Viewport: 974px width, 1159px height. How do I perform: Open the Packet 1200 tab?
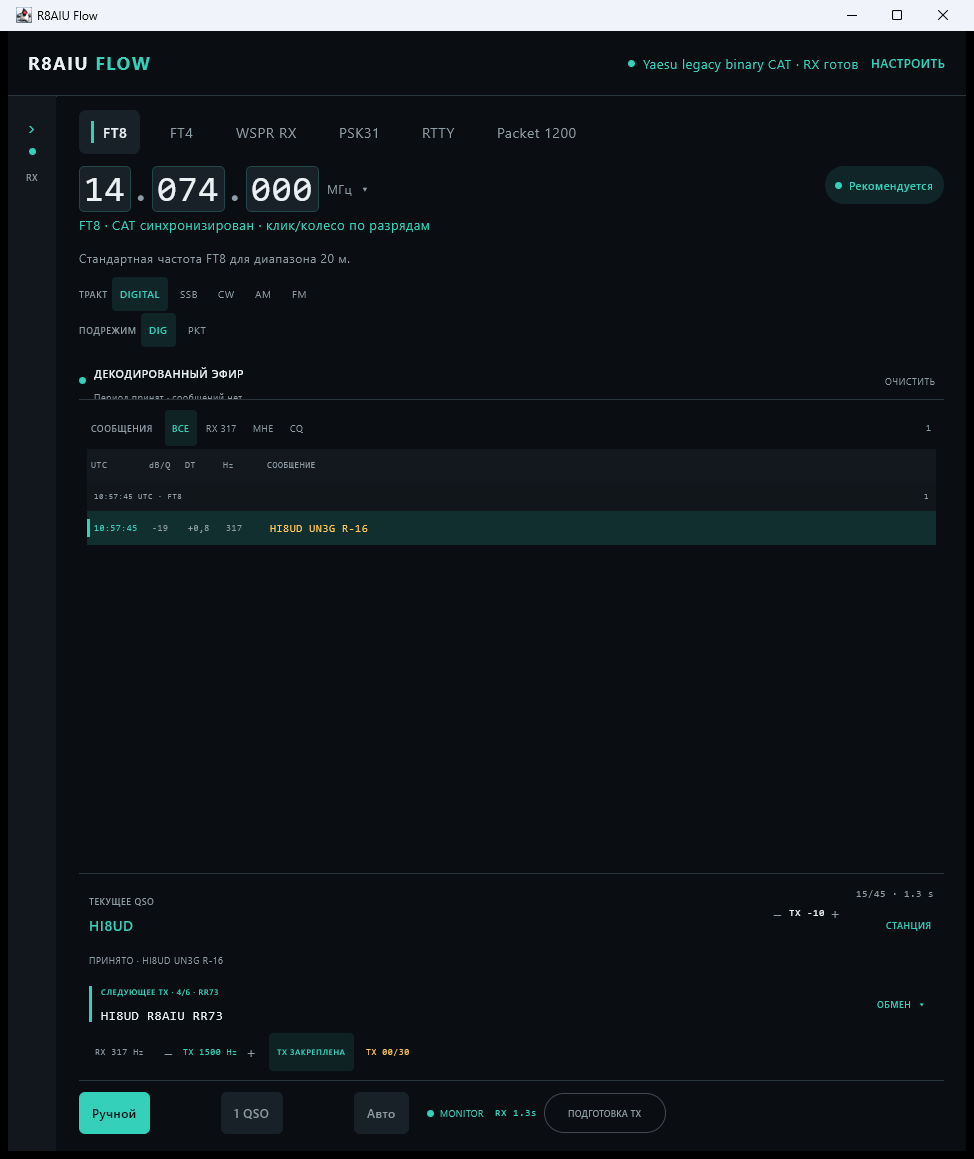point(537,133)
